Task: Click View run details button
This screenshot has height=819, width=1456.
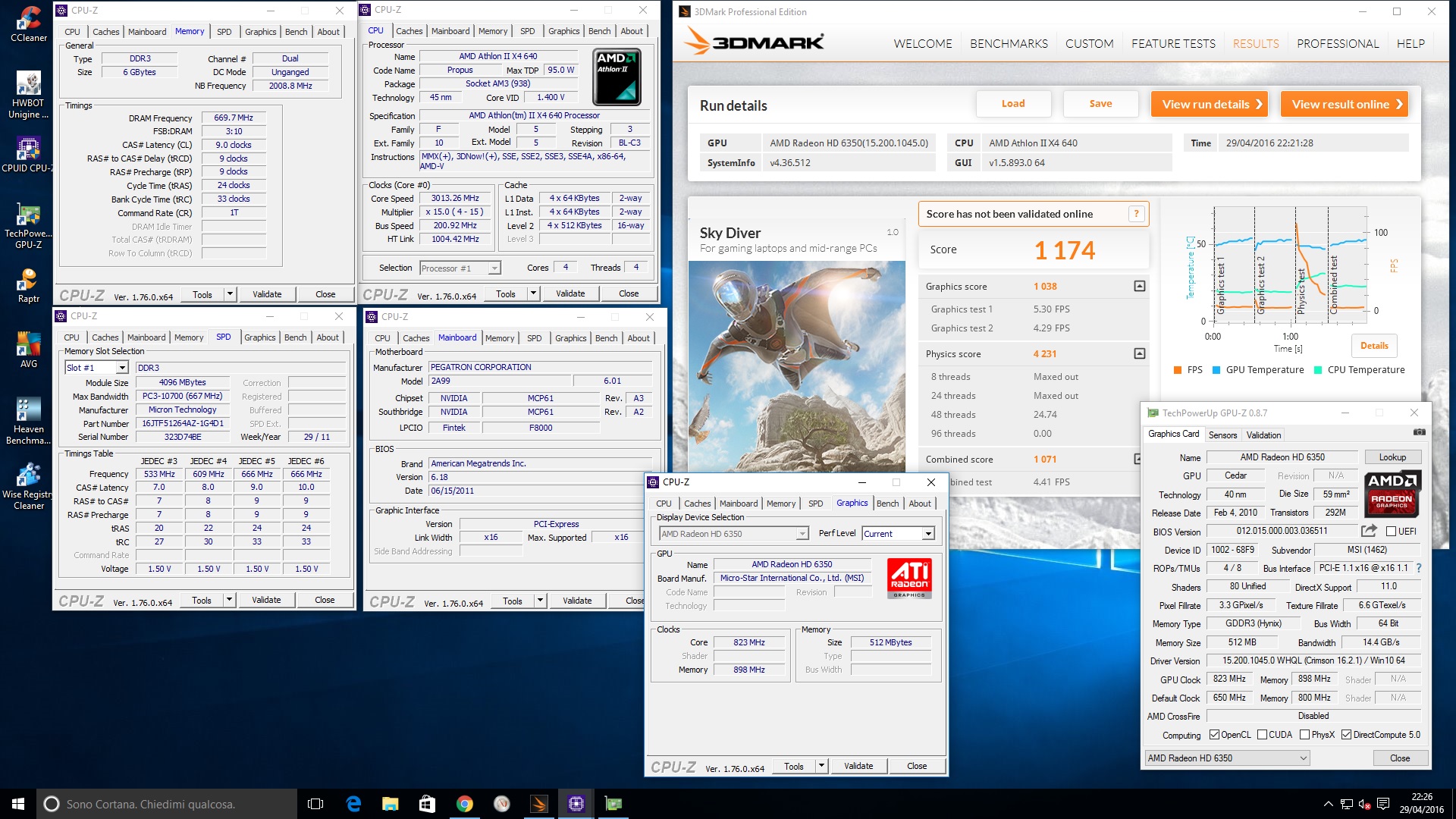Action: pyautogui.click(x=1210, y=104)
